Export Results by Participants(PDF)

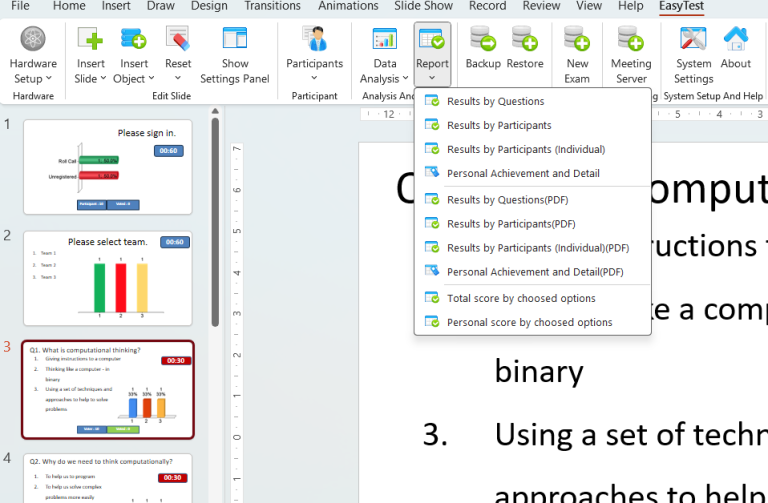point(532,224)
